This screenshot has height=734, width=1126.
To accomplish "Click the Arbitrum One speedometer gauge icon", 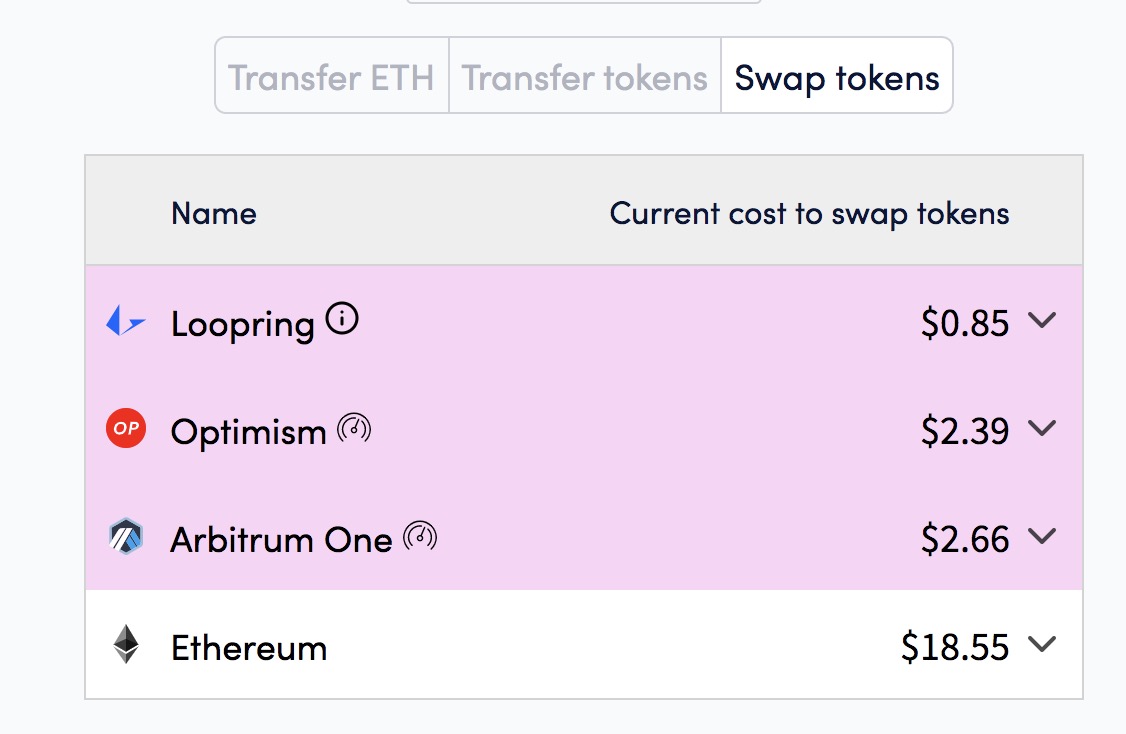I will click(420, 536).
